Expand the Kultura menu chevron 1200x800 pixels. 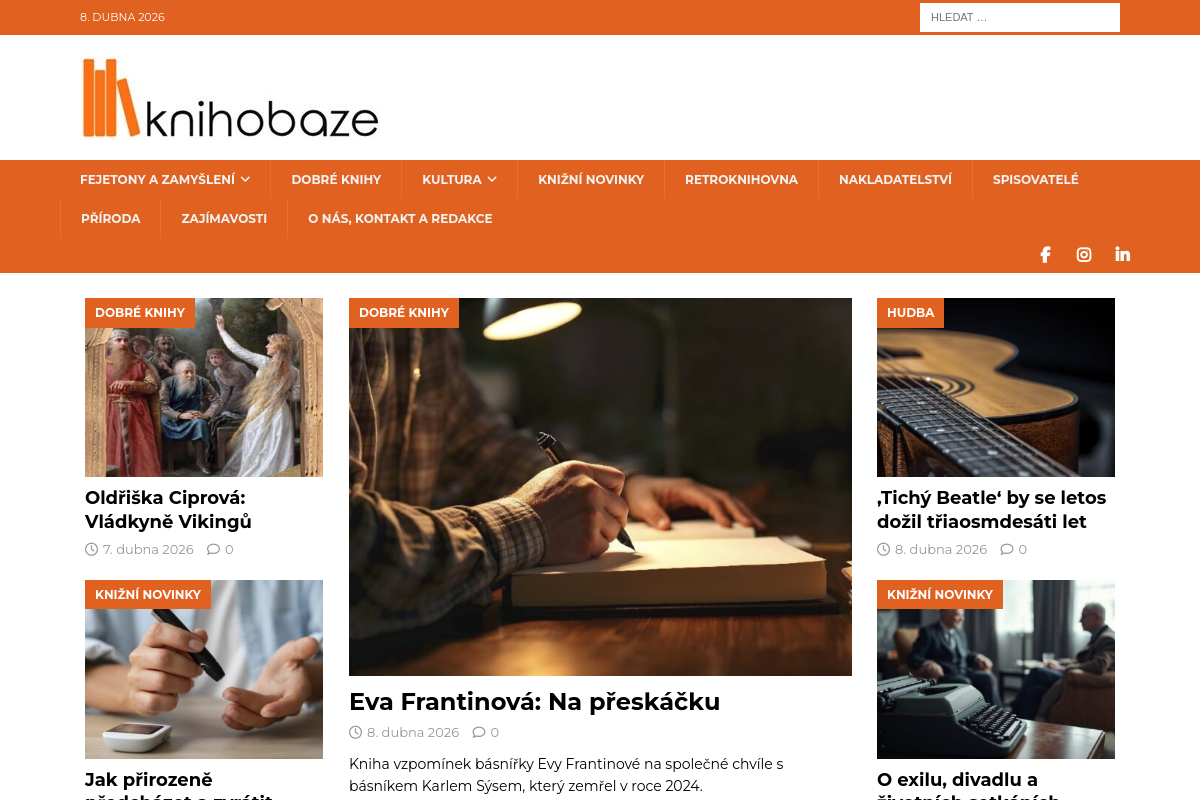(x=492, y=180)
